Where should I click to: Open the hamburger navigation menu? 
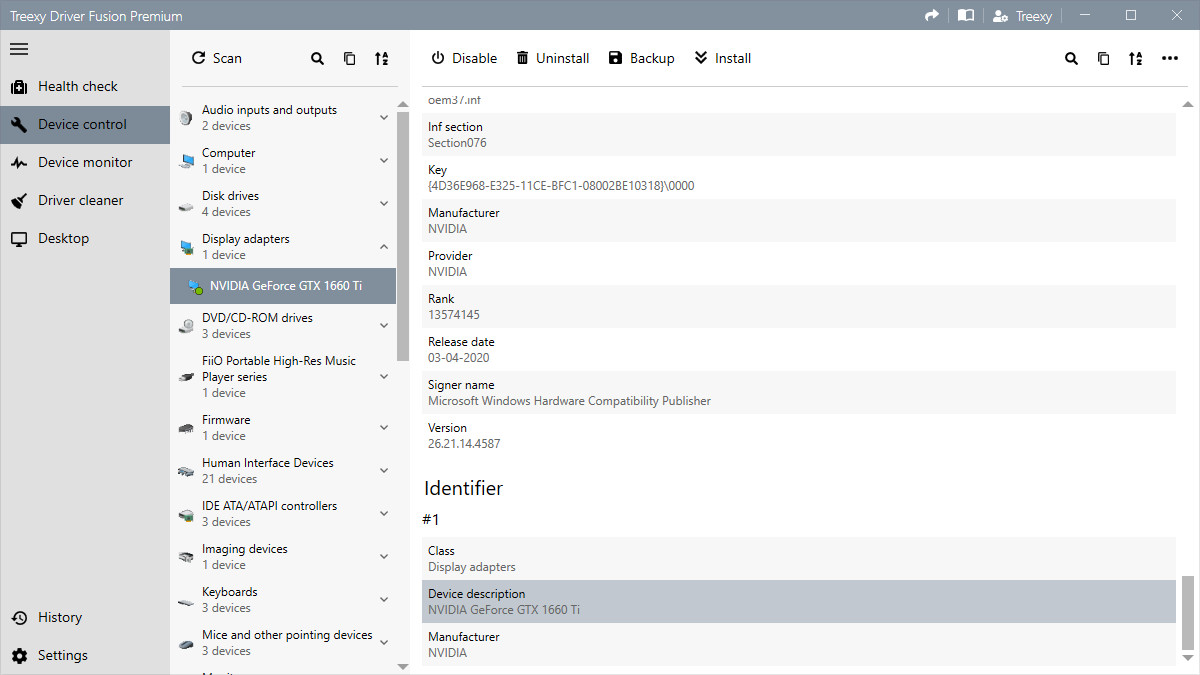tap(18, 50)
